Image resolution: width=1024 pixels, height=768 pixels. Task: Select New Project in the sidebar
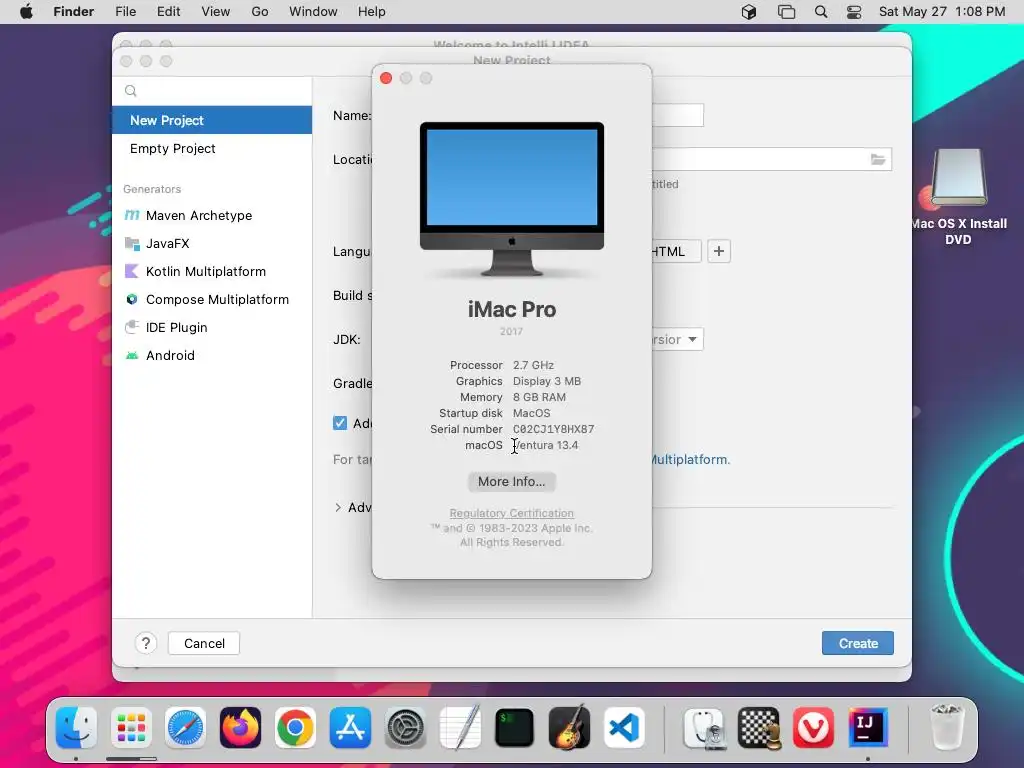tap(212, 120)
